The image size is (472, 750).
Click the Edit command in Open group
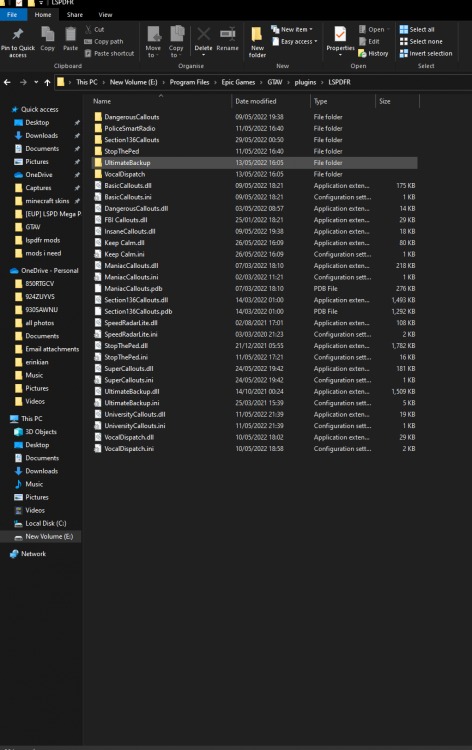[369, 42]
